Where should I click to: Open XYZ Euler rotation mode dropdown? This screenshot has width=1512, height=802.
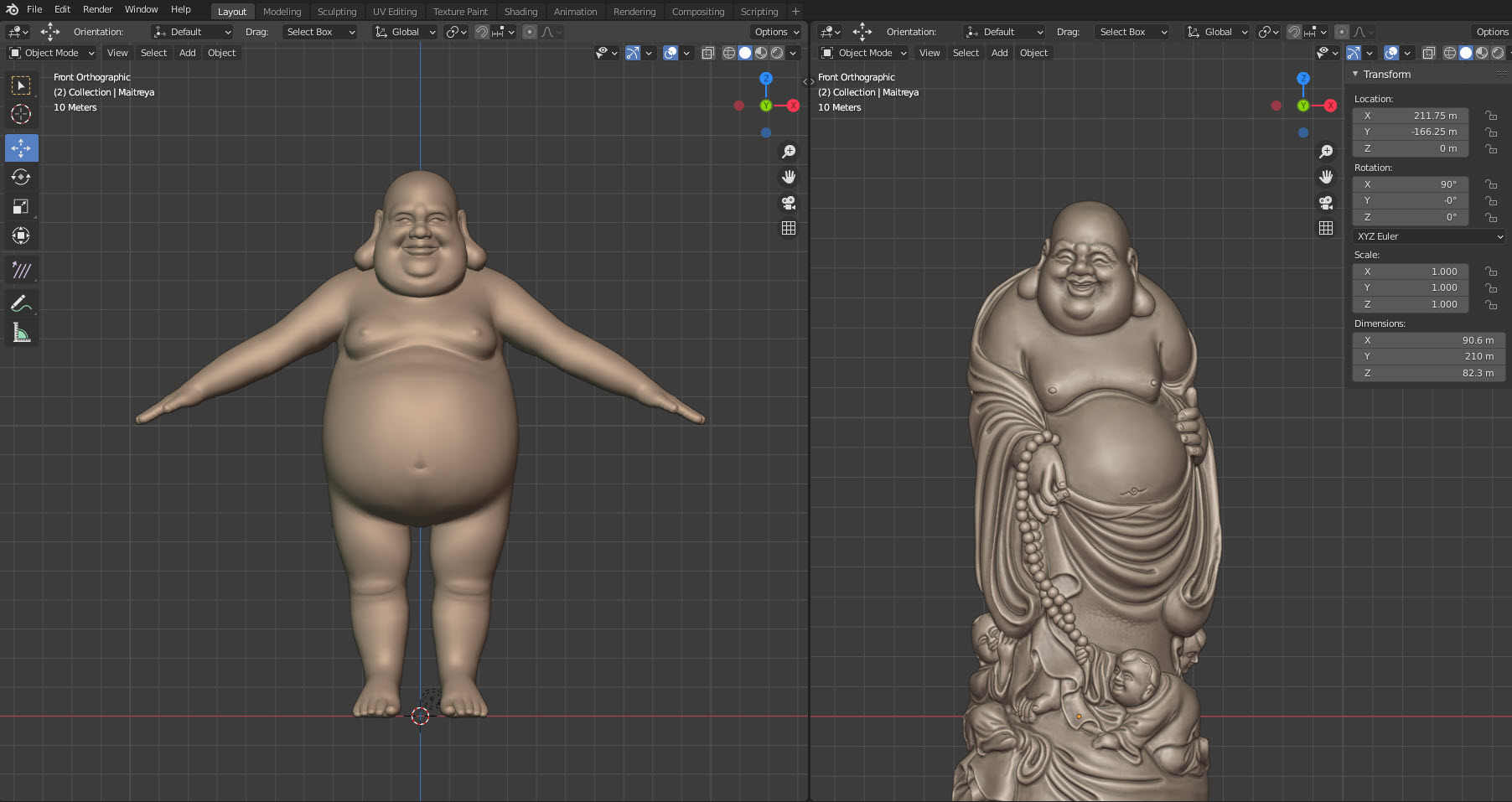point(1430,236)
